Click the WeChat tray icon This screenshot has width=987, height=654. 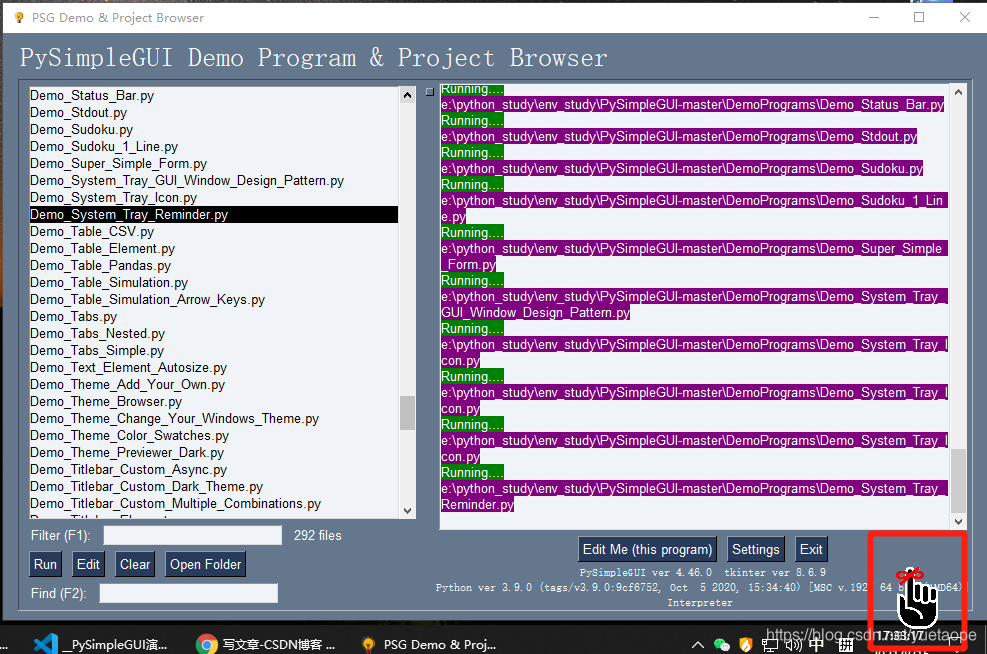pyautogui.click(x=721, y=645)
